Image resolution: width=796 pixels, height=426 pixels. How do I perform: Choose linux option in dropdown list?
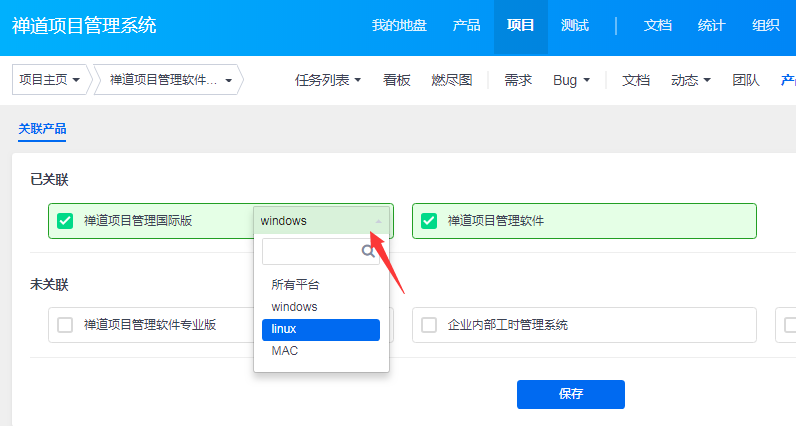point(321,329)
